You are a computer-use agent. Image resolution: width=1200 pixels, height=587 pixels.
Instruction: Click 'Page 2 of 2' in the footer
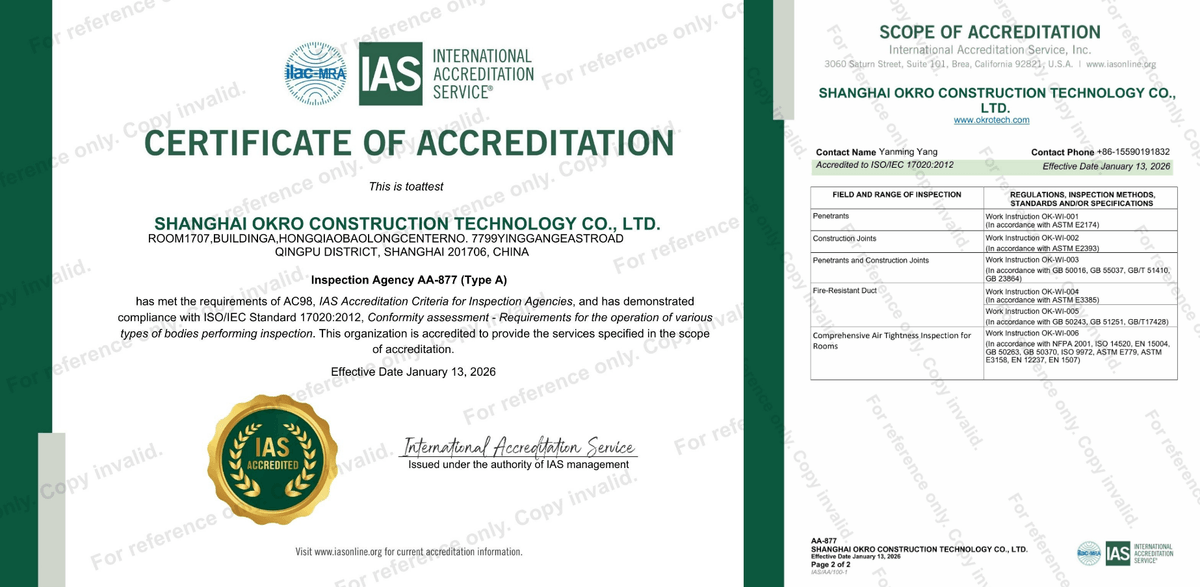click(x=833, y=565)
